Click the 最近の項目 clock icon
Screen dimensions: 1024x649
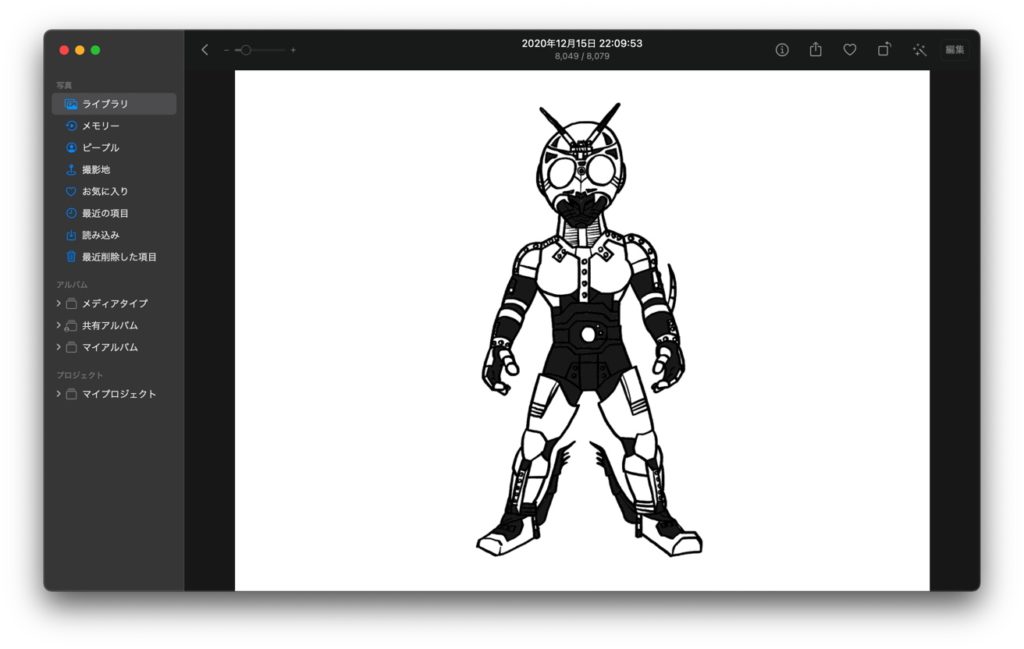click(x=71, y=214)
